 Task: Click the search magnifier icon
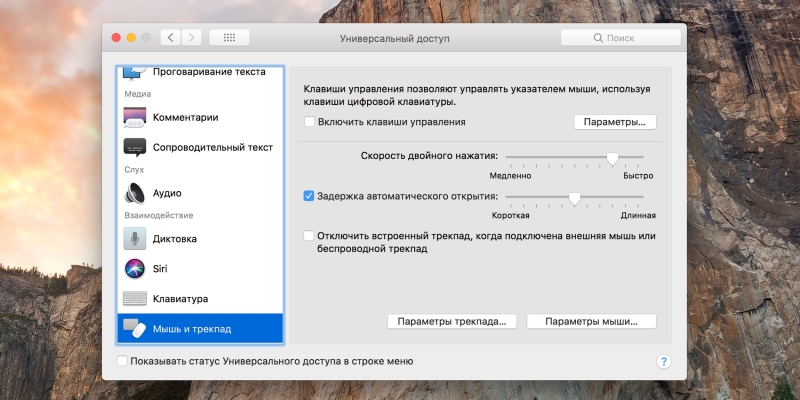[x=598, y=38]
